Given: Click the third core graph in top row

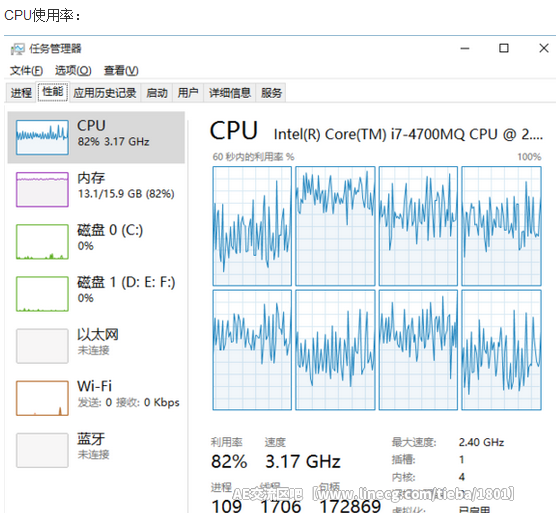Looking at the screenshot, I should click(418, 226).
